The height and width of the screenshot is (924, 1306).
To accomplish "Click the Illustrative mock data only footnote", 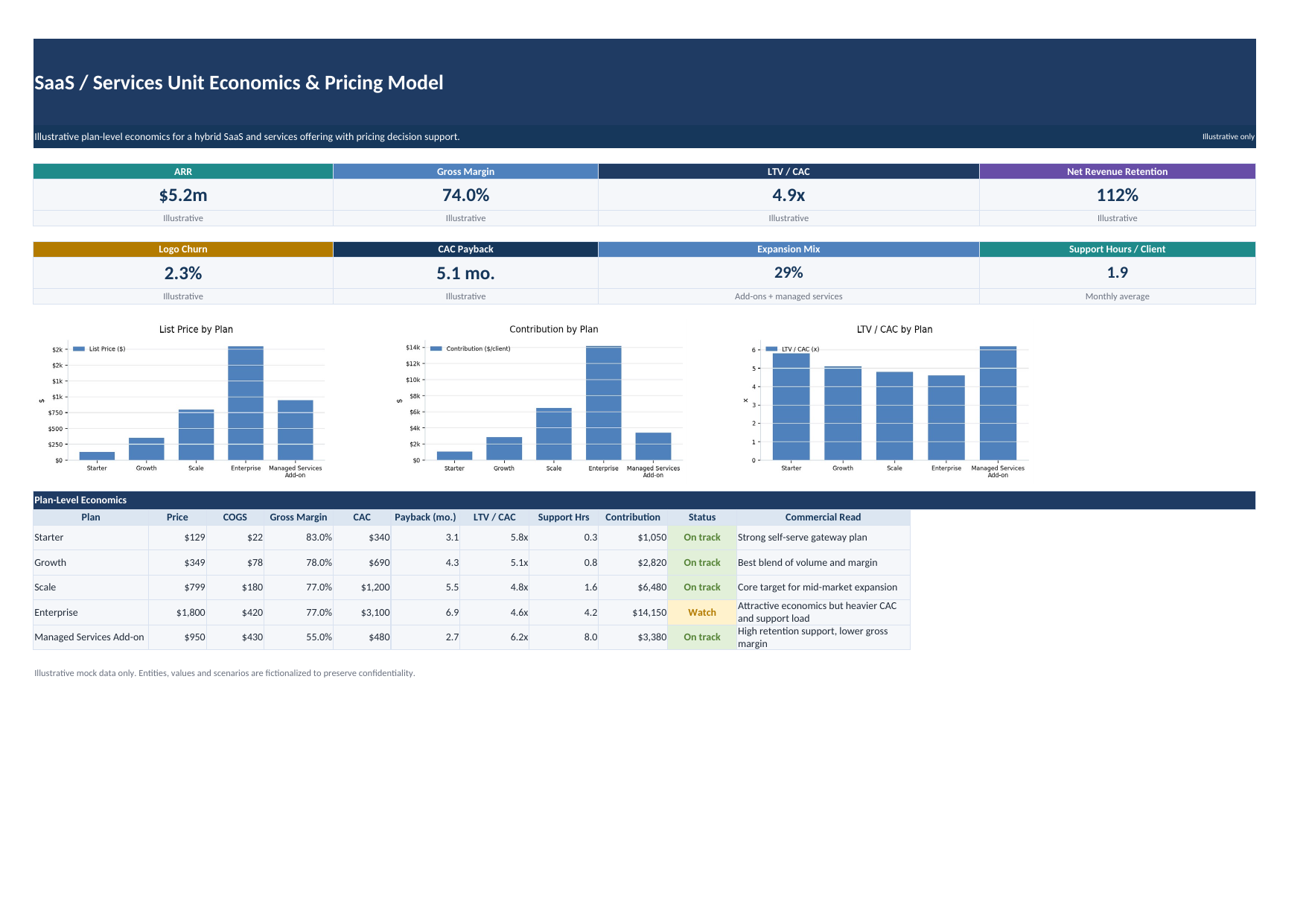I will pos(224,673).
